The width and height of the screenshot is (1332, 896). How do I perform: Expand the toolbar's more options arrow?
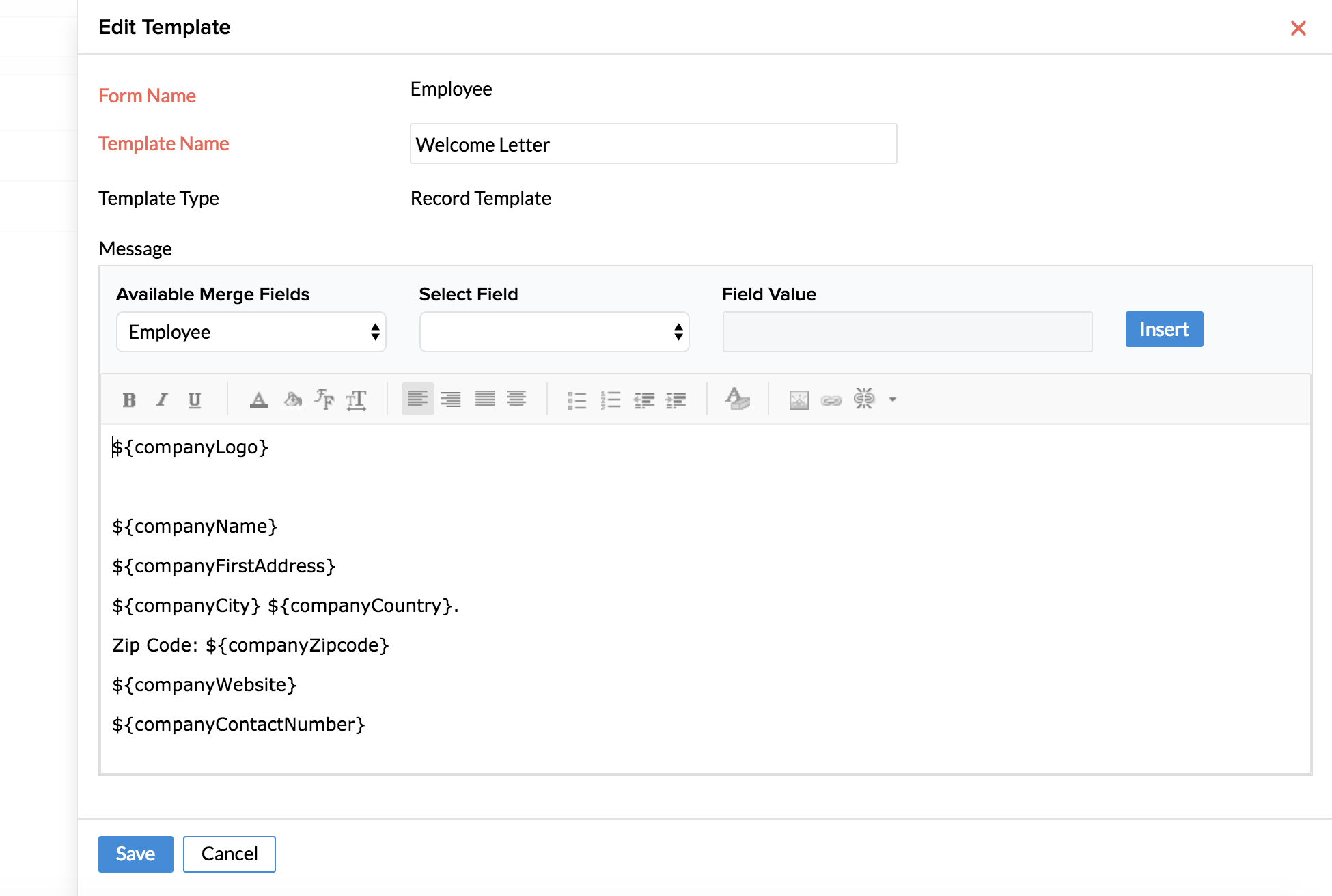tap(893, 400)
